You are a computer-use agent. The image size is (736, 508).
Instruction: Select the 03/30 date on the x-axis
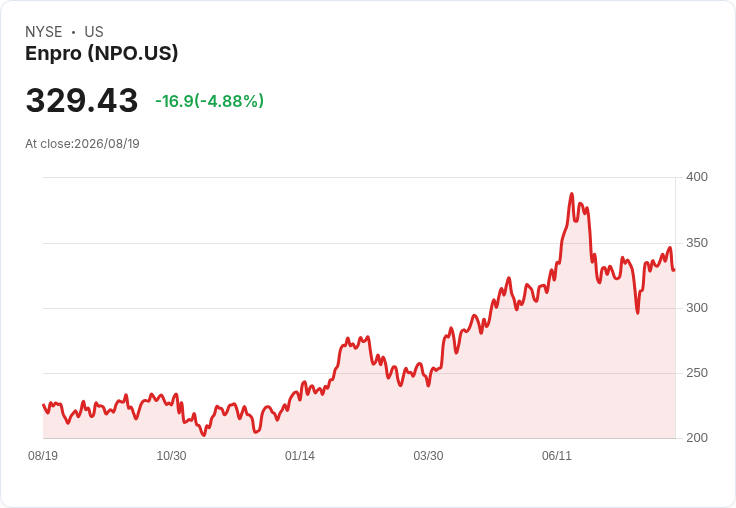tap(428, 455)
